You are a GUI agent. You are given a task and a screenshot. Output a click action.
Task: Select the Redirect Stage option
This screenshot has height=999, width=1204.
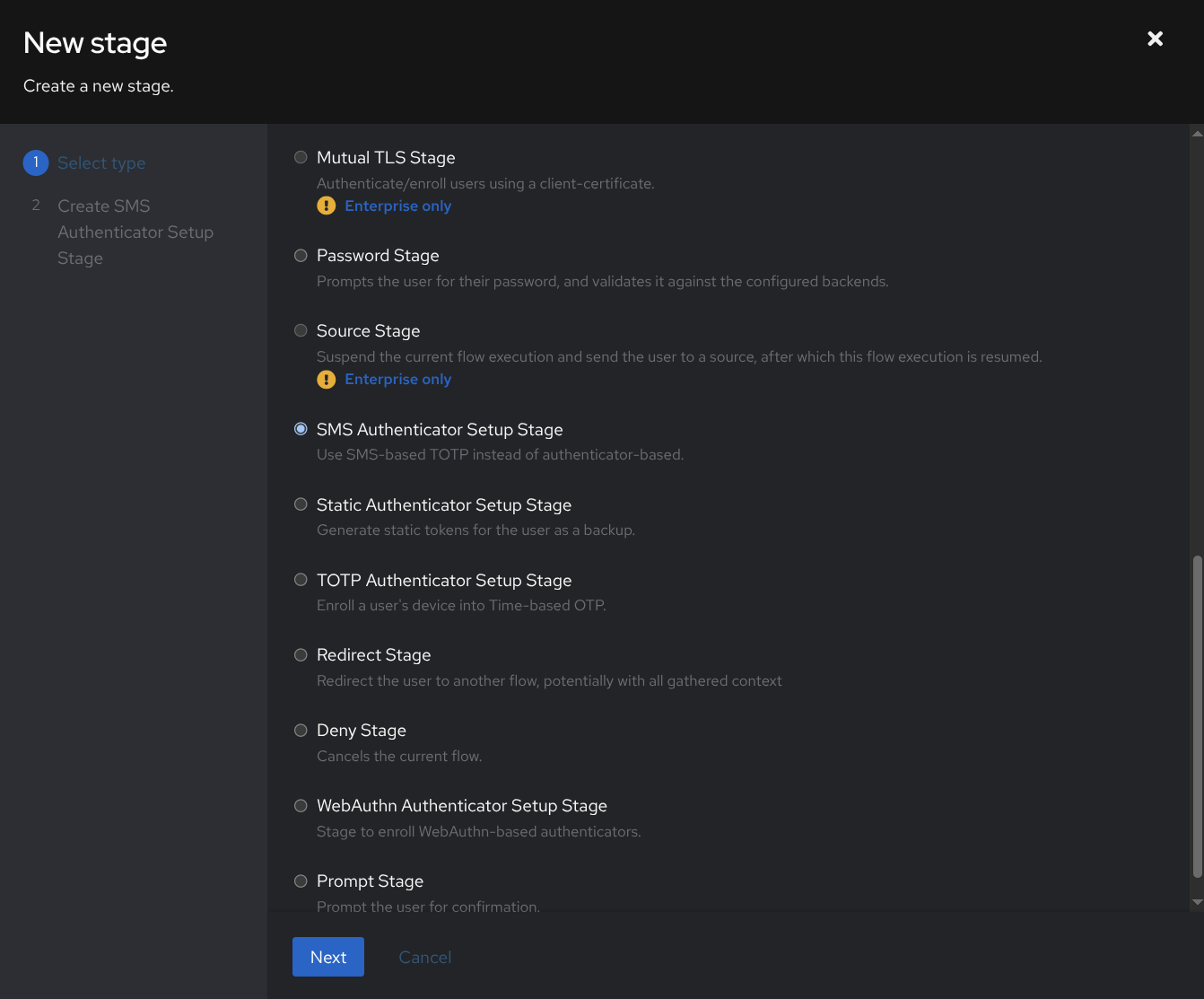[301, 655]
